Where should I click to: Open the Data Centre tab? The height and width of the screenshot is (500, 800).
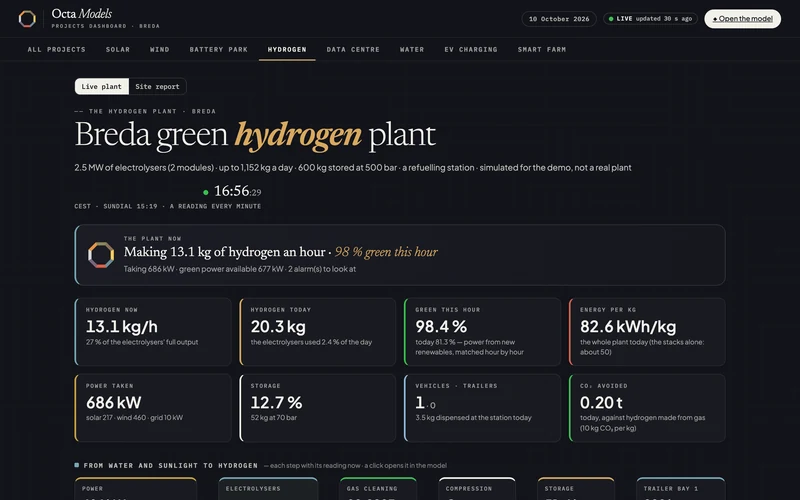click(x=353, y=49)
